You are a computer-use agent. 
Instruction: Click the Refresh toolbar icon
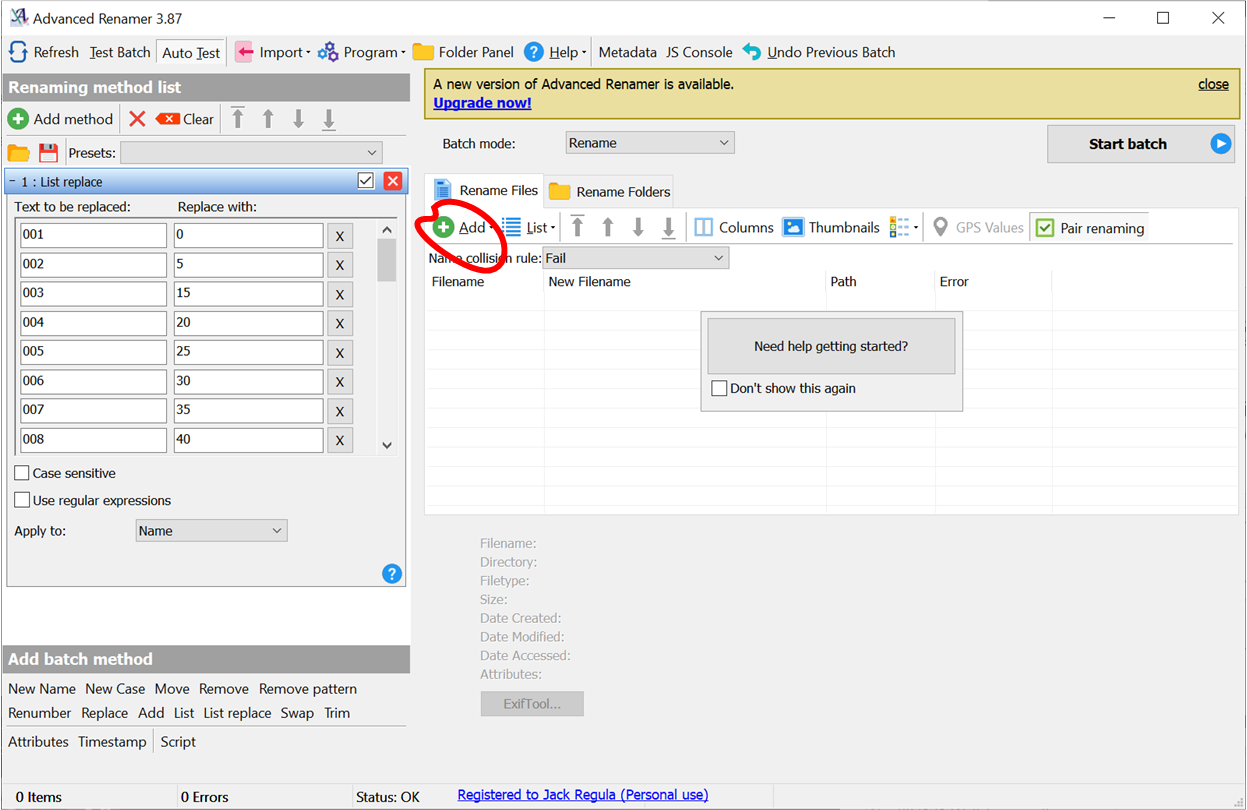[18, 52]
